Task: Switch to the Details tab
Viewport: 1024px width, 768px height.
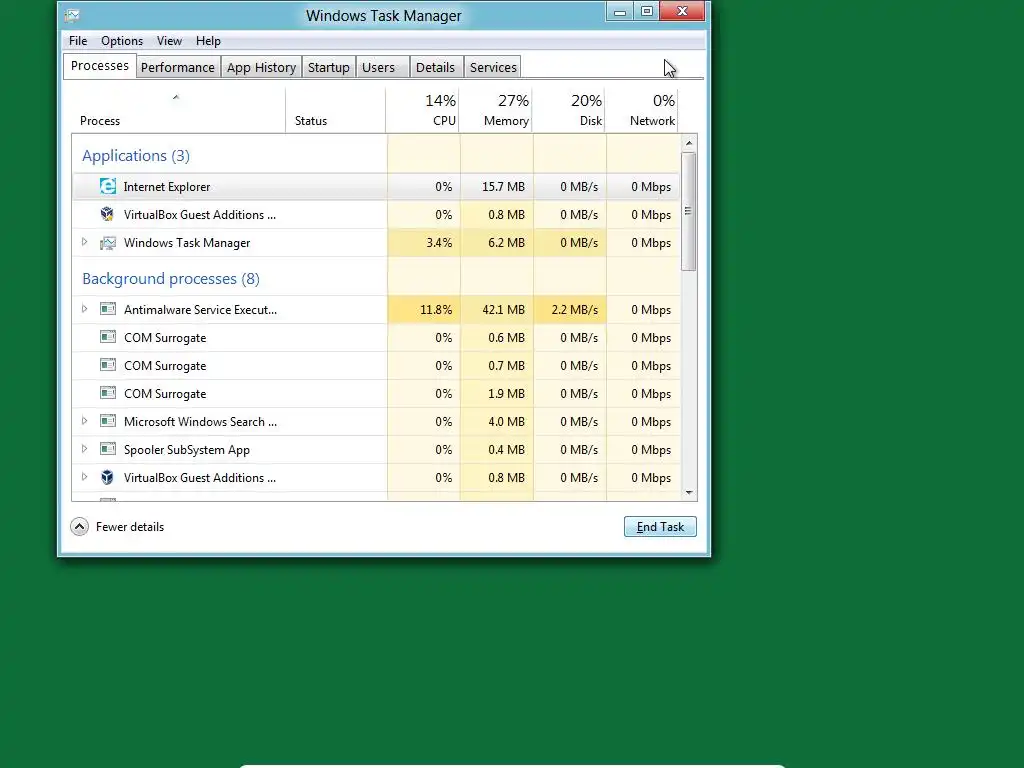Action: point(435,67)
